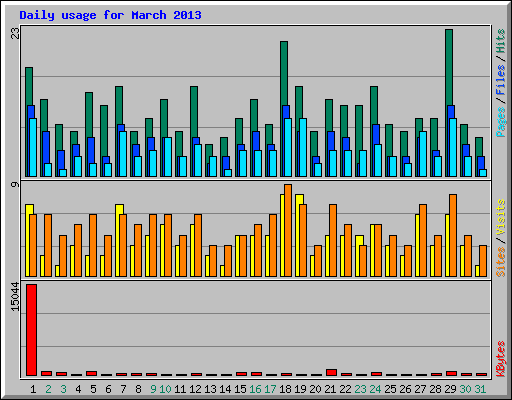Click day label 9 on the x-axis
The height and width of the screenshot is (400, 512).
coord(153,389)
